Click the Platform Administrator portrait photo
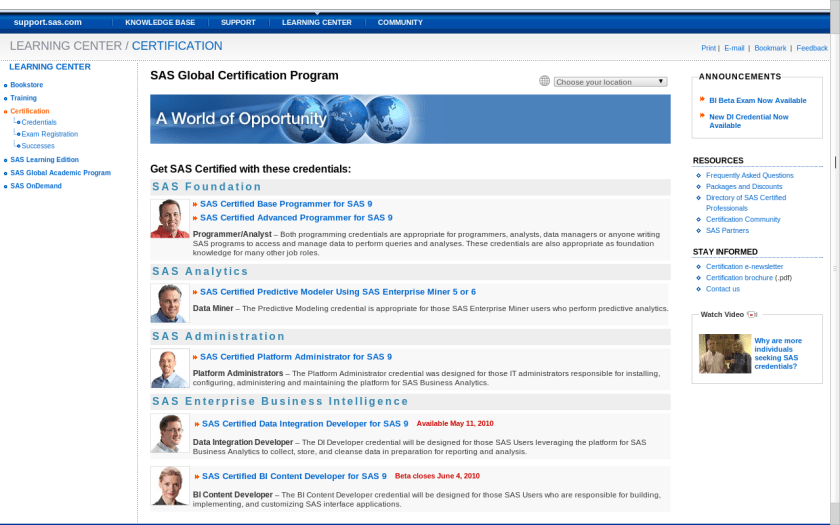 pos(169,367)
